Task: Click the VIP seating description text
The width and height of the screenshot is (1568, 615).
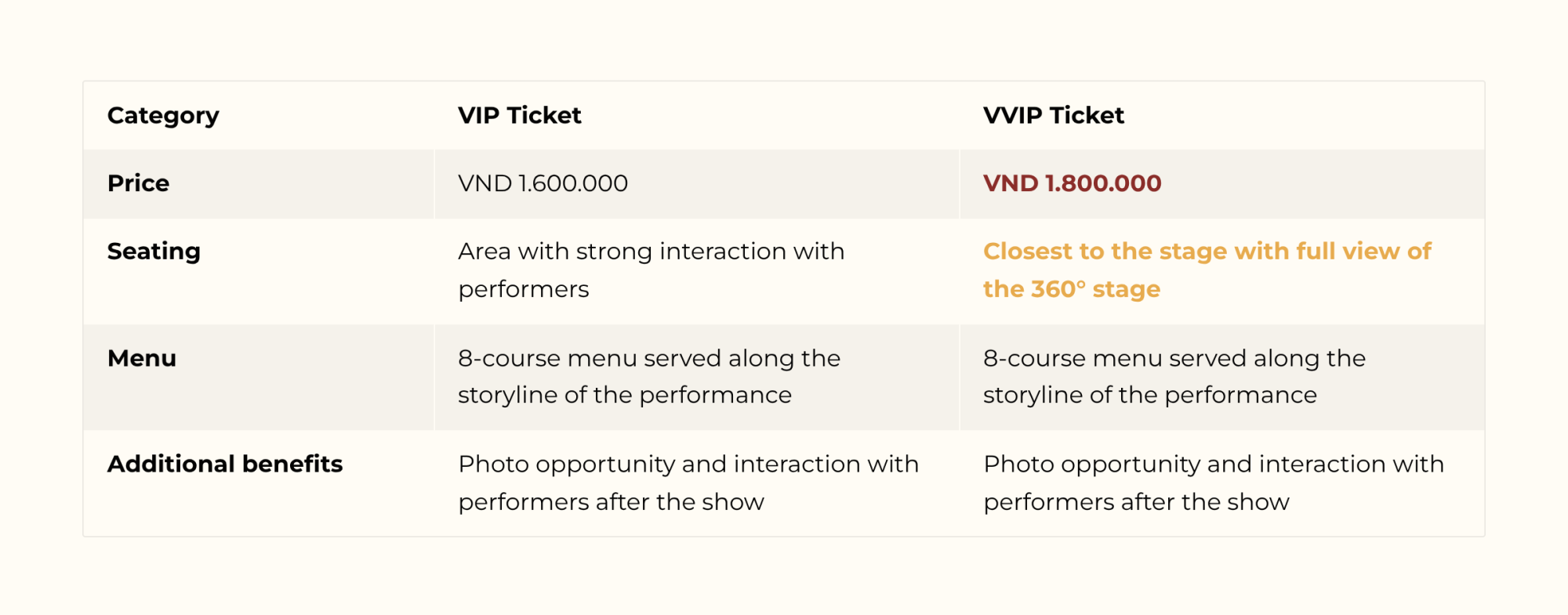Action: (651, 251)
